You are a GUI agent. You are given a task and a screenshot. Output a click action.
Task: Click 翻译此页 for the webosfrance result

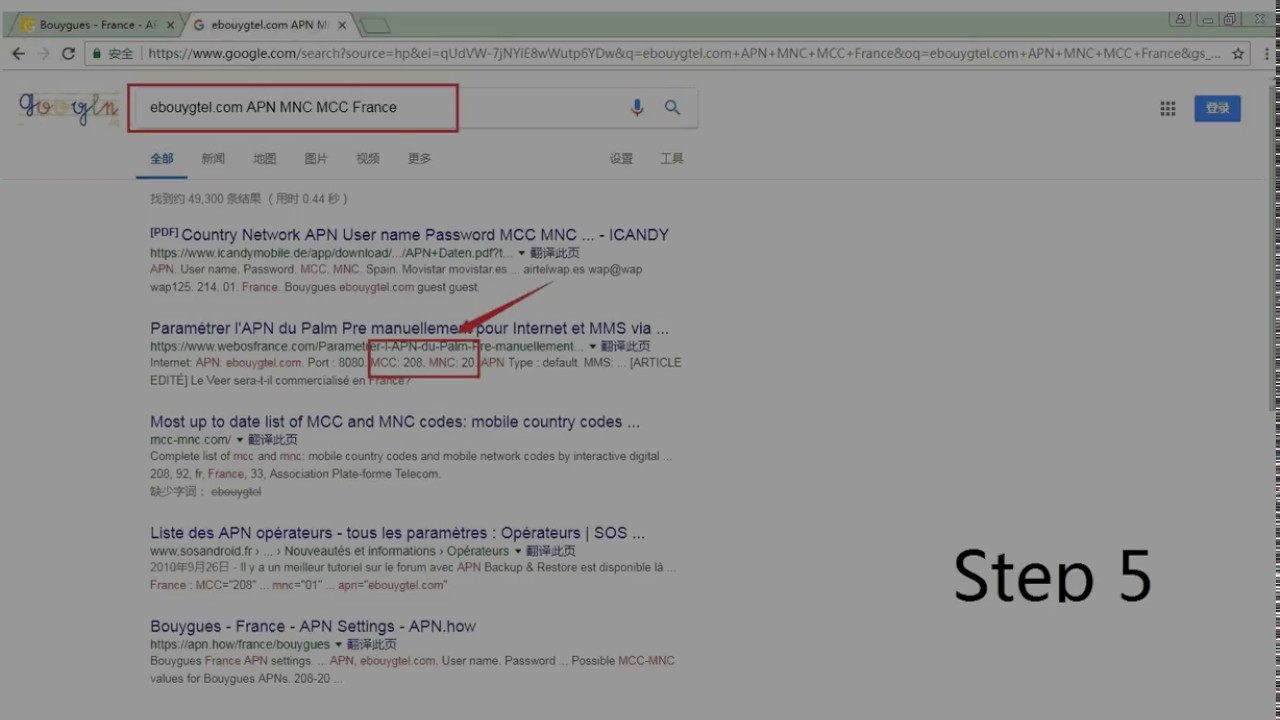tap(625, 346)
